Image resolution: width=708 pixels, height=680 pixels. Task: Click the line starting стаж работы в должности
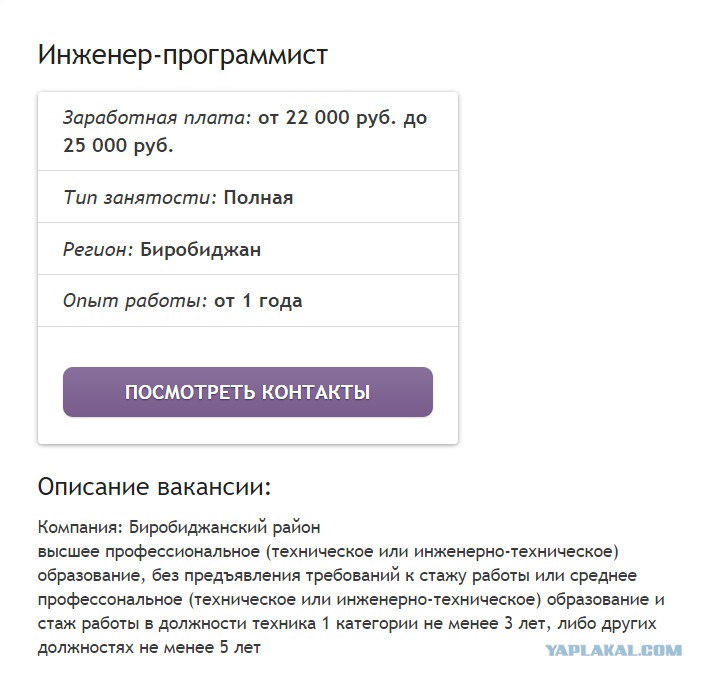(347, 623)
